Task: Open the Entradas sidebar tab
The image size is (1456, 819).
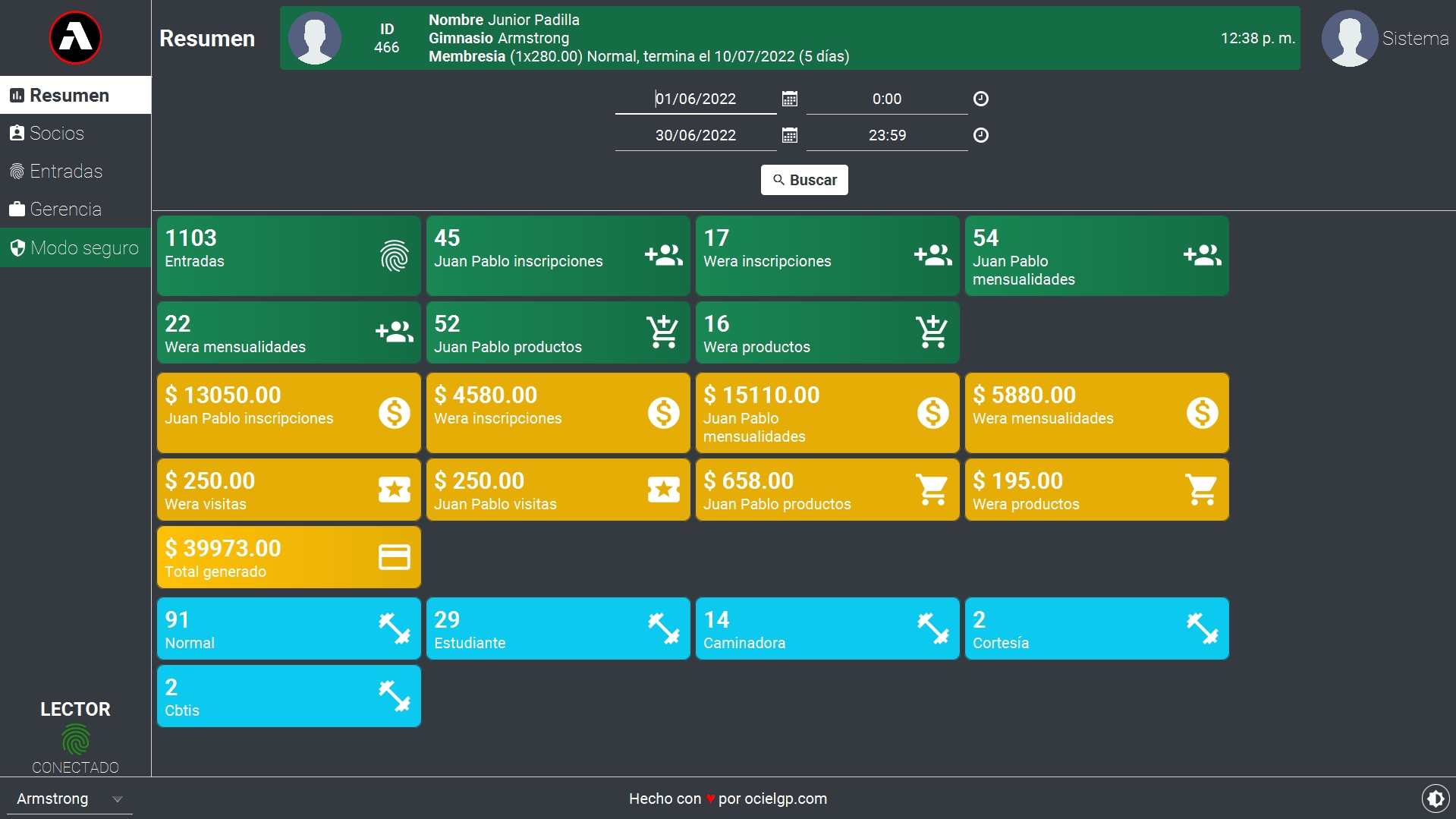Action: tap(75, 171)
